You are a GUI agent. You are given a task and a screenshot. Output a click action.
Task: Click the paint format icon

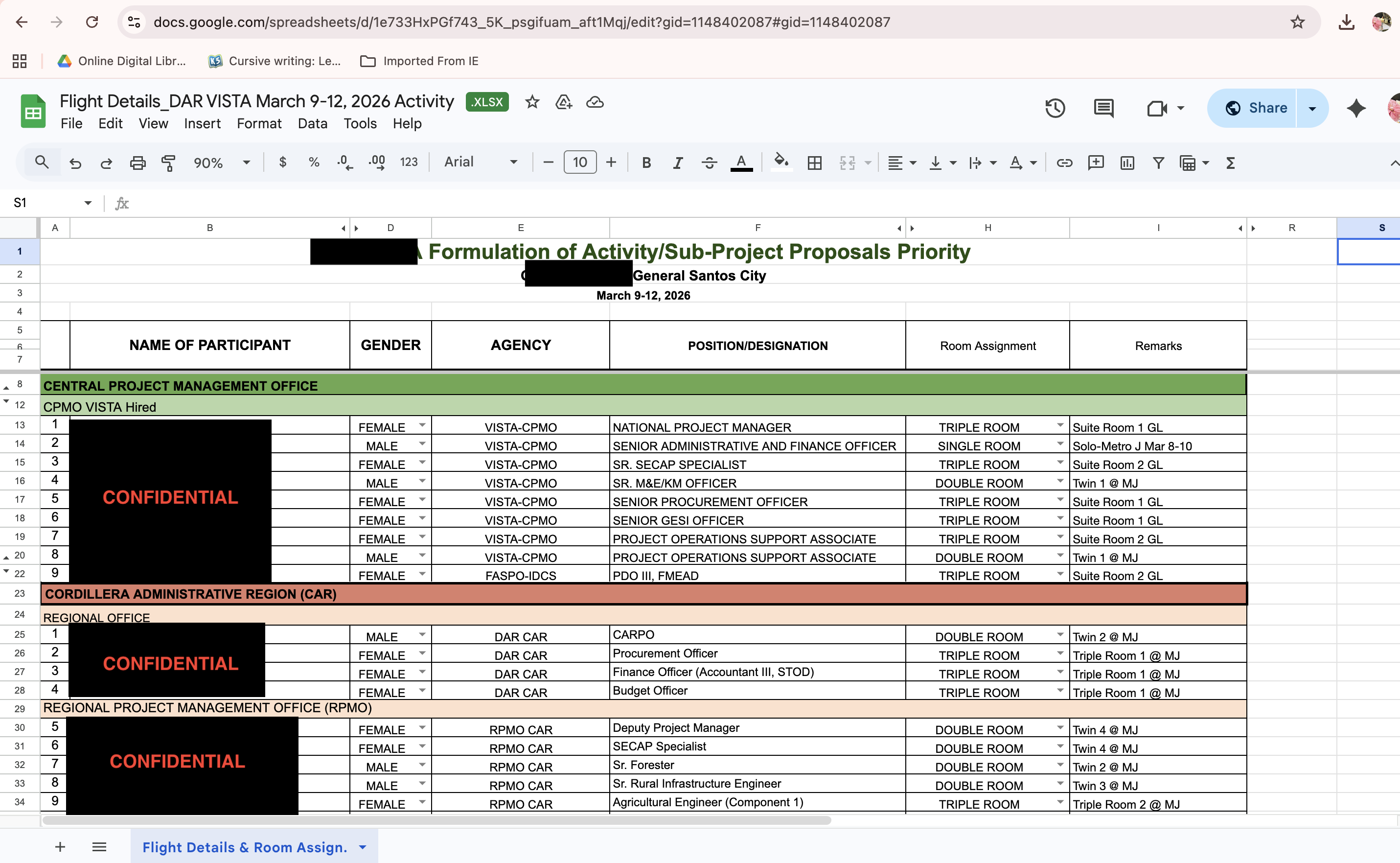(168, 163)
